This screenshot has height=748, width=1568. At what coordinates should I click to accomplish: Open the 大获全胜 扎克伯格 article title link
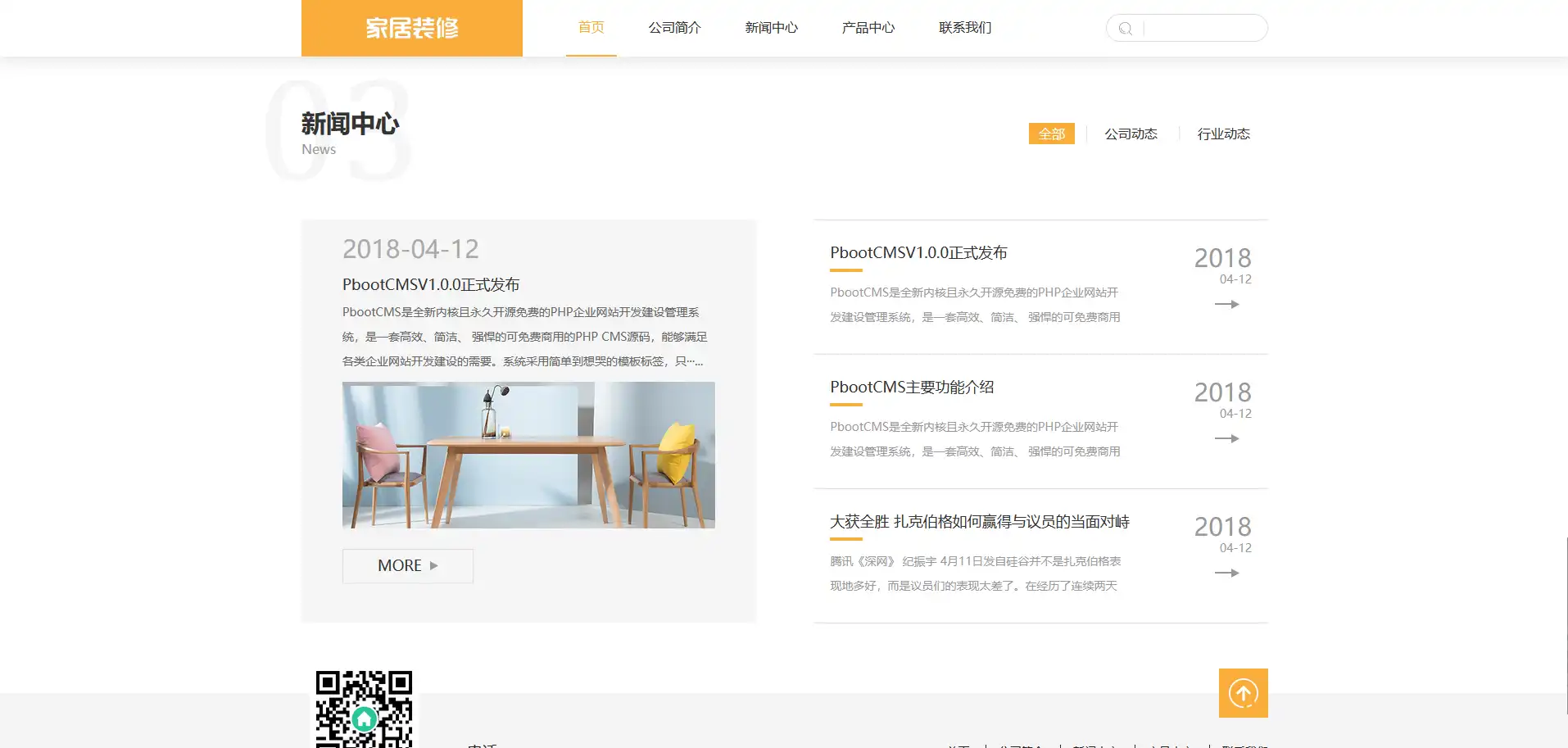pyautogui.click(x=979, y=521)
